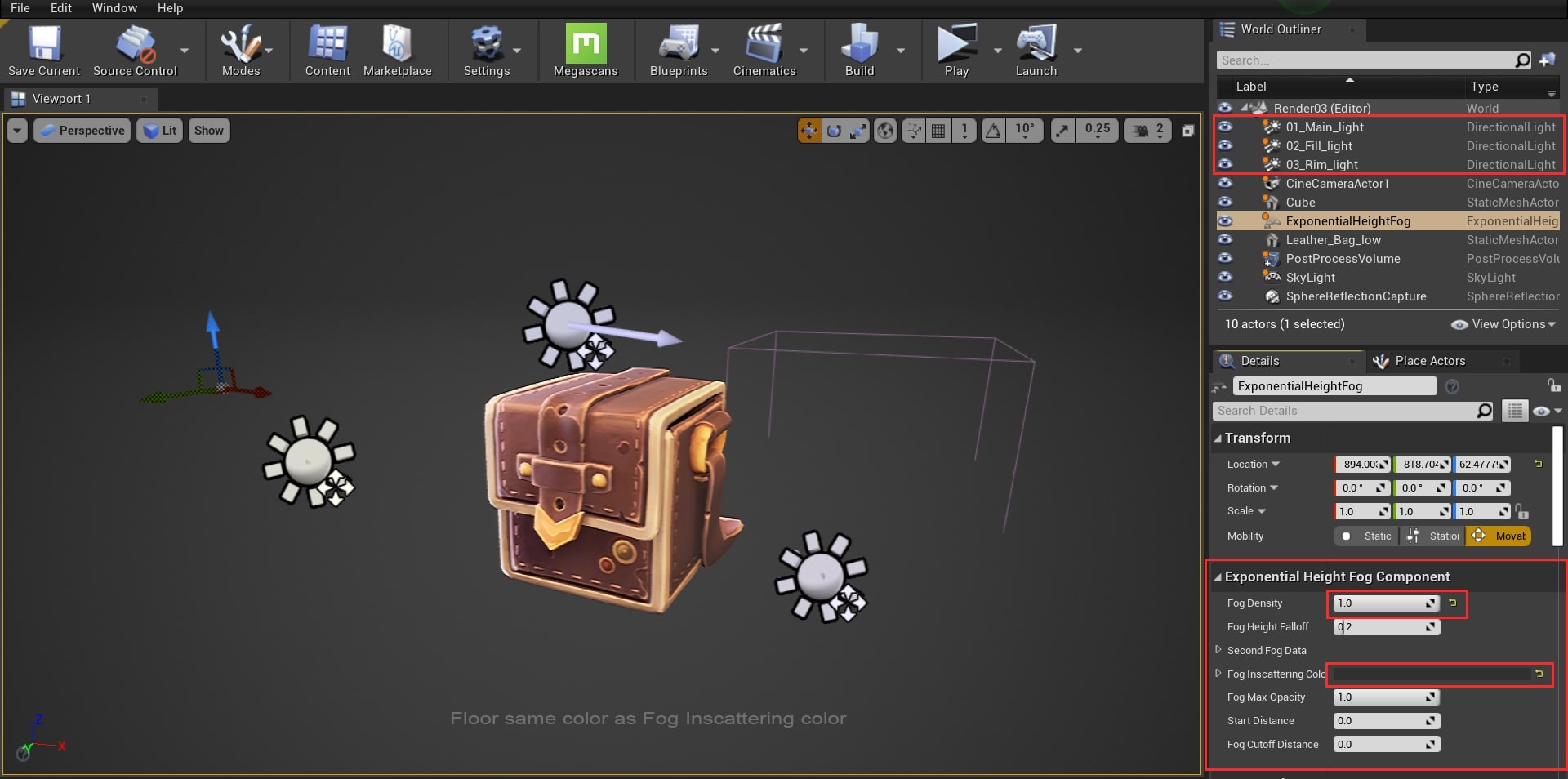
Task: Open the Window menu
Action: [x=114, y=8]
